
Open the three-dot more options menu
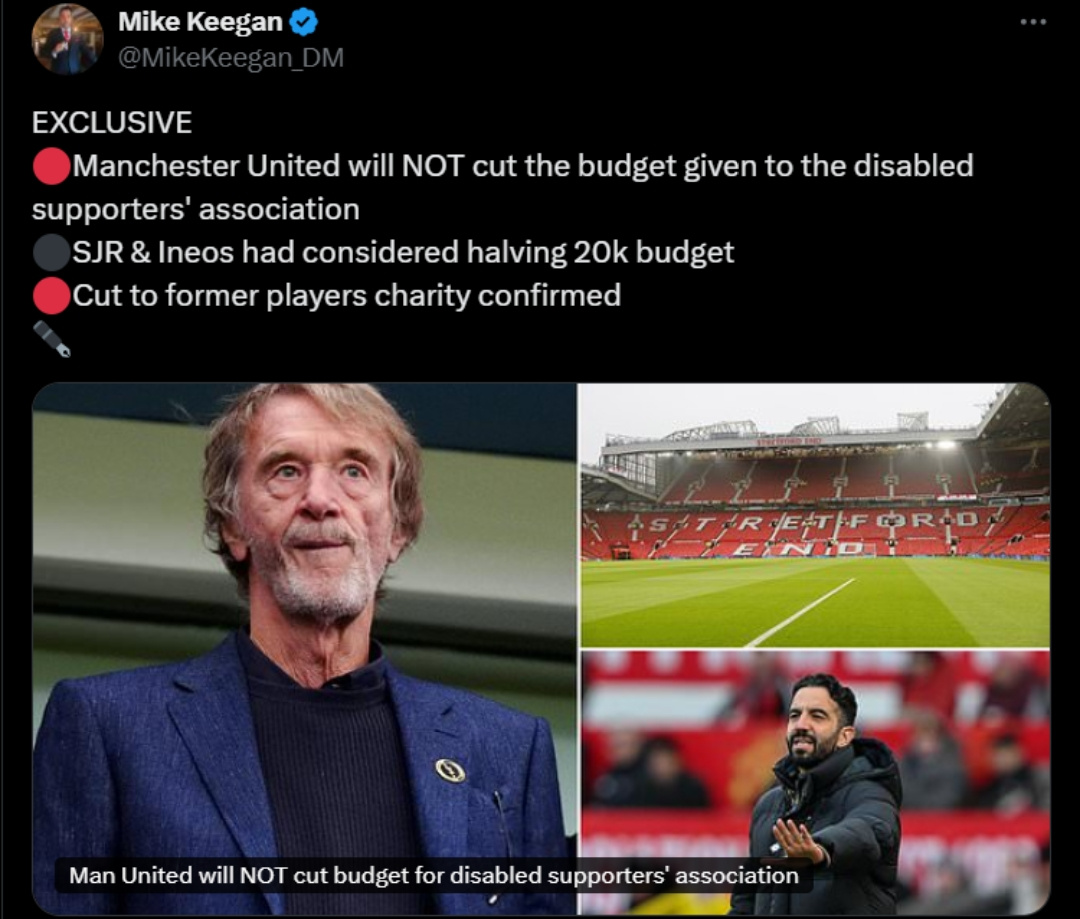pos(1033,22)
